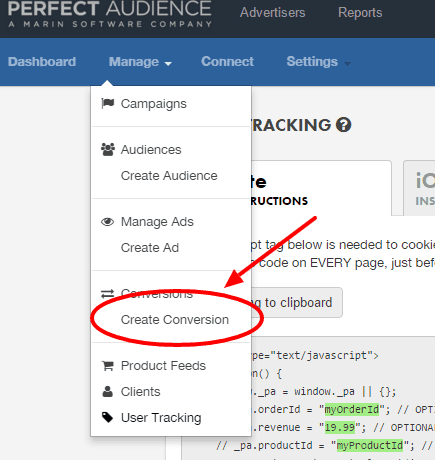The height and width of the screenshot is (460, 435).
Task: Open Audiences from the menu
Action: point(151,150)
